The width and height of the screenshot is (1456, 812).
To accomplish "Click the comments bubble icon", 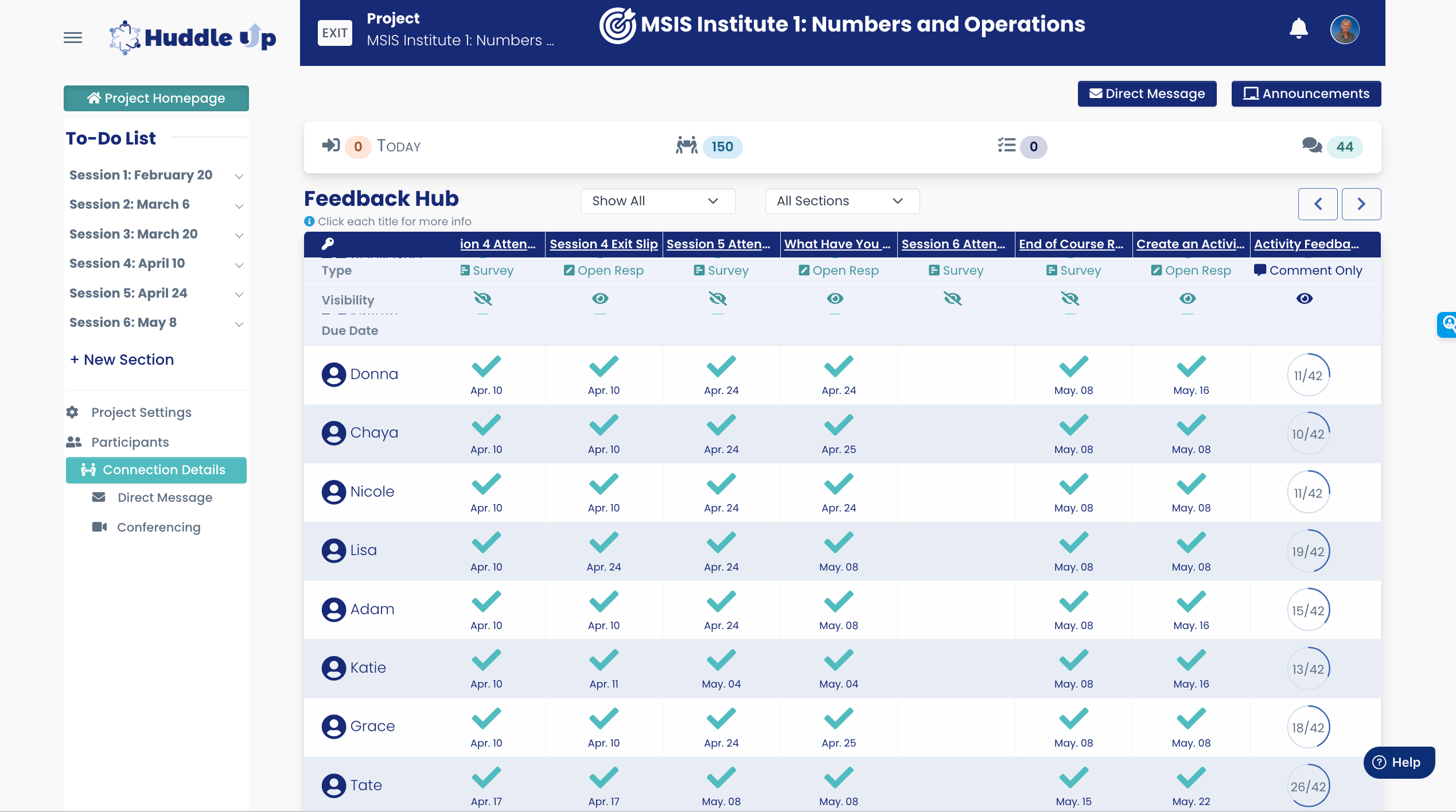I will point(1312,146).
